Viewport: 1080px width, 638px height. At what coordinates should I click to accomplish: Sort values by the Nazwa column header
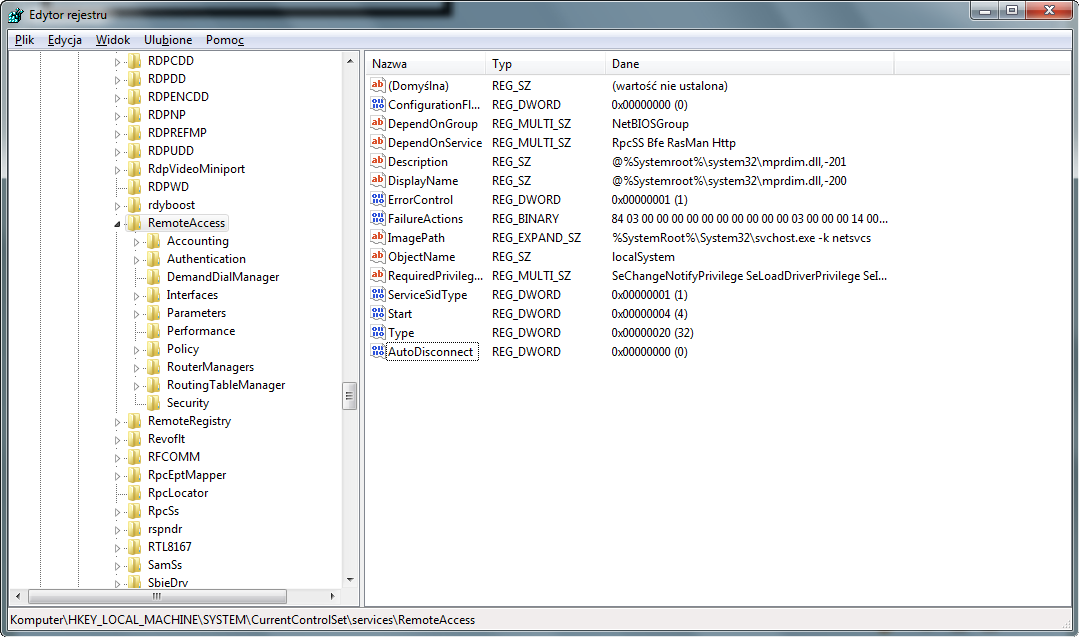426,63
